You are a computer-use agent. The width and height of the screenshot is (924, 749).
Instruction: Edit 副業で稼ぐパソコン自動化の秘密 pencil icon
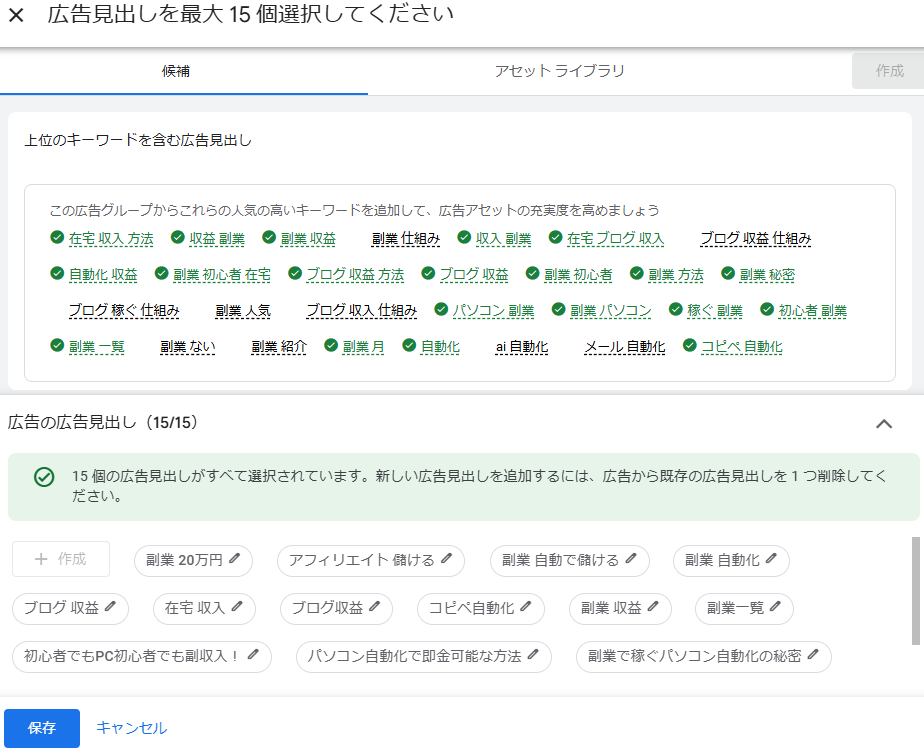(813, 655)
